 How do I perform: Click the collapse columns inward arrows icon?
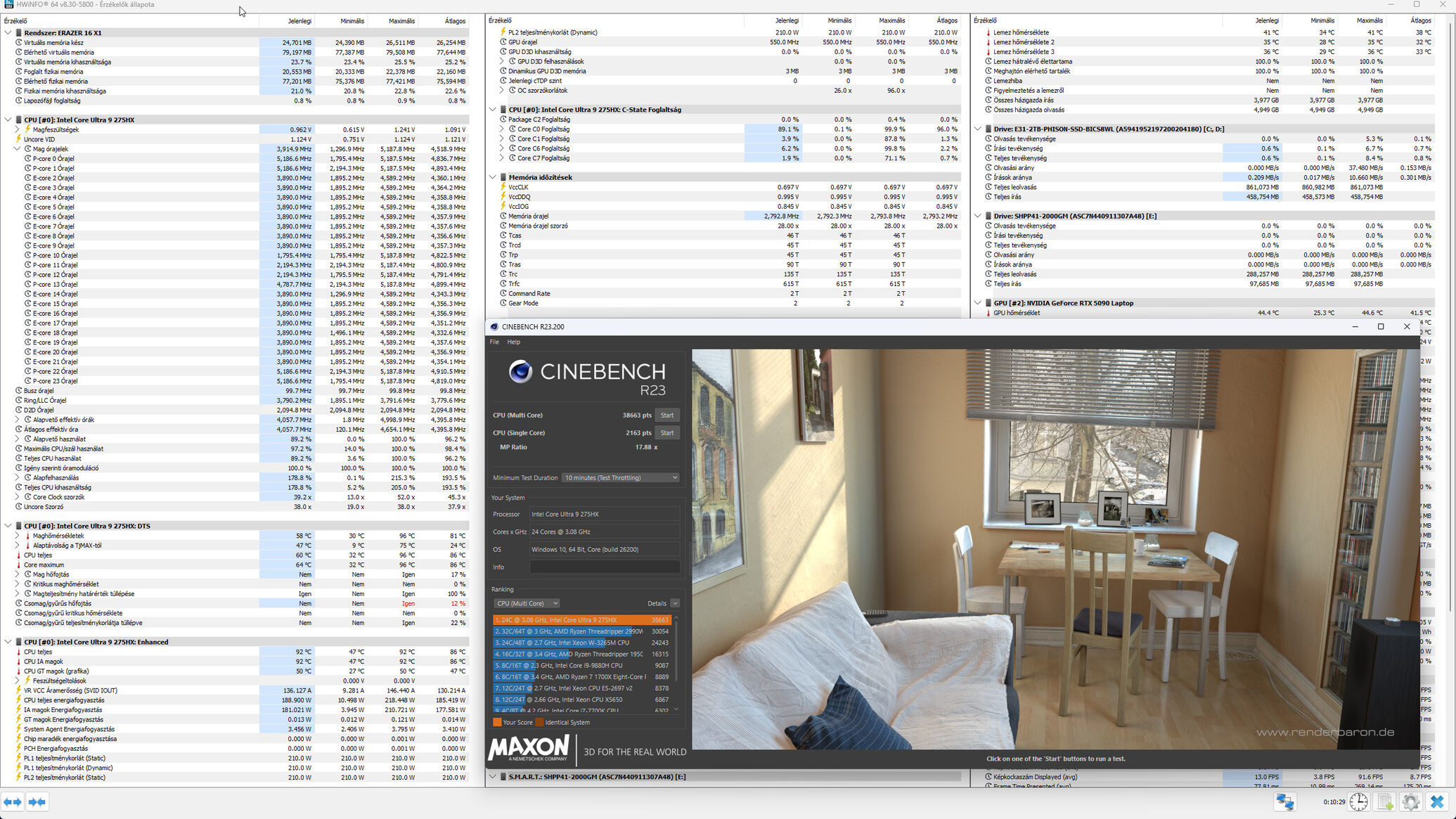tap(37, 801)
